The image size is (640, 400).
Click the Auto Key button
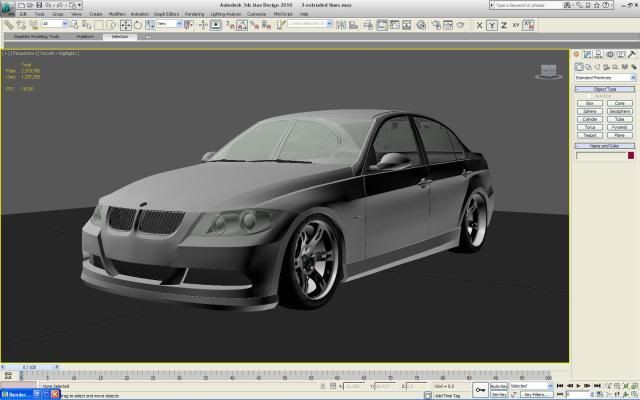499,386
